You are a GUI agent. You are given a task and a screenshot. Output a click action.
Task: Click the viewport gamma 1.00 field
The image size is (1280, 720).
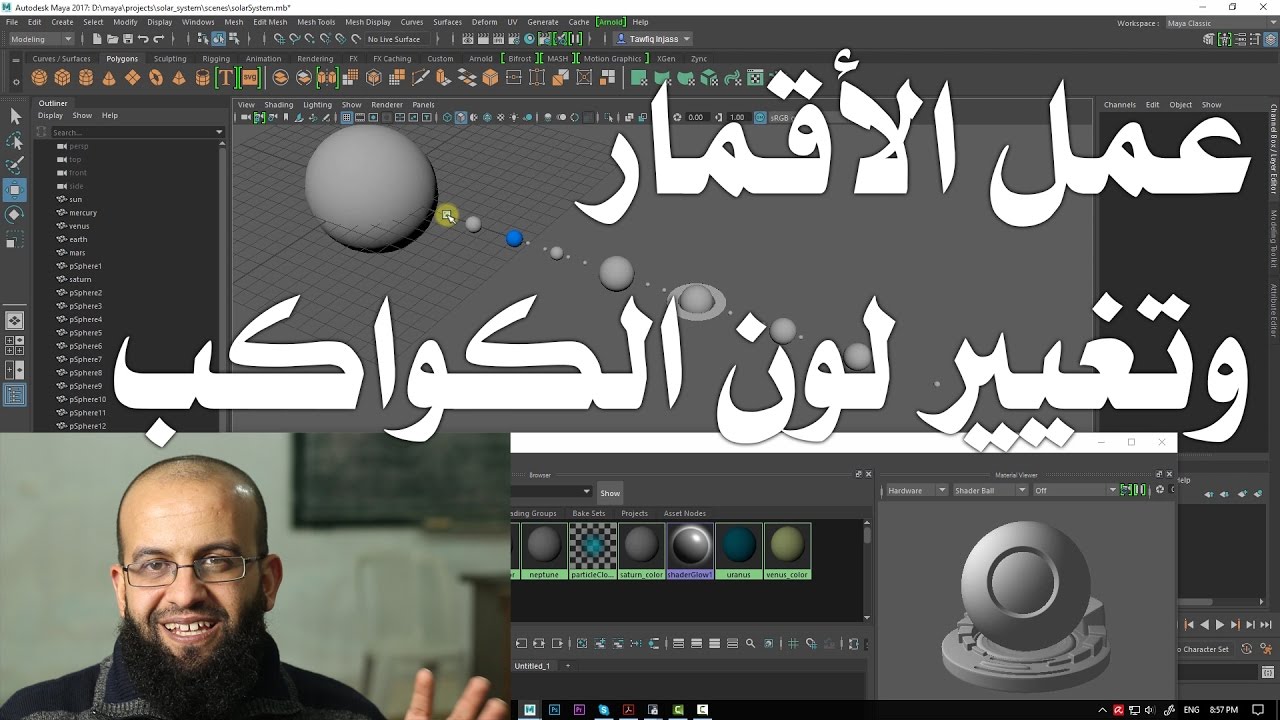click(x=737, y=117)
